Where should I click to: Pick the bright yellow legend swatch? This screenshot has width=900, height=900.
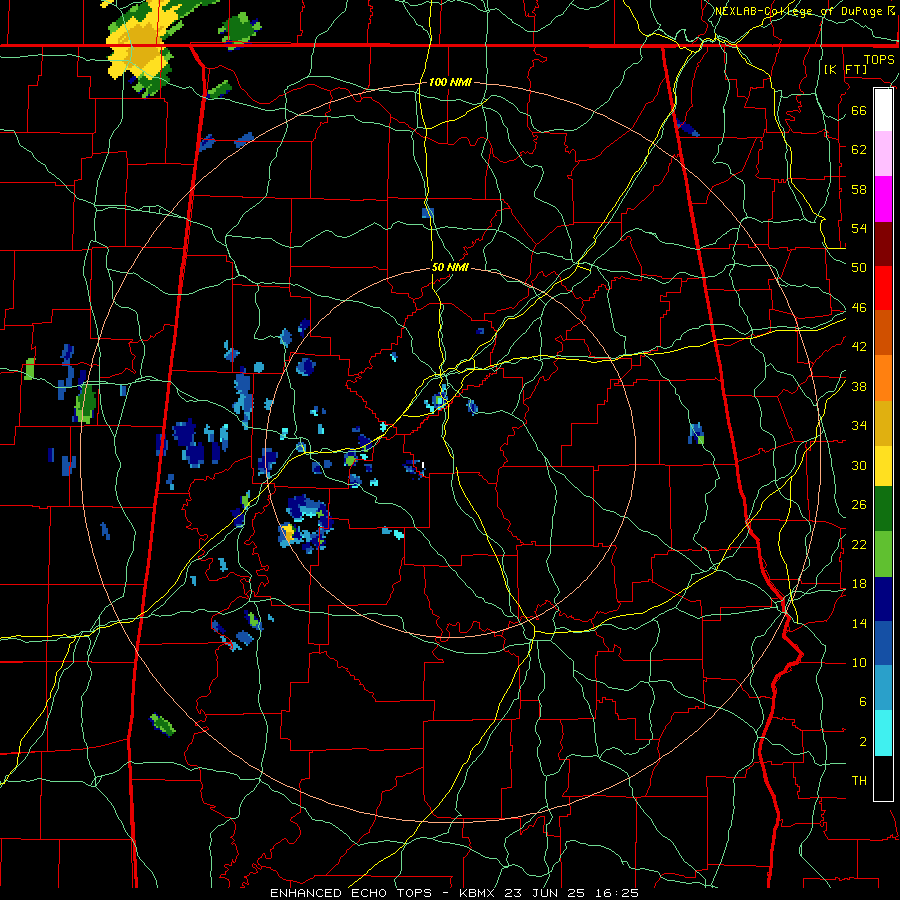click(x=883, y=465)
